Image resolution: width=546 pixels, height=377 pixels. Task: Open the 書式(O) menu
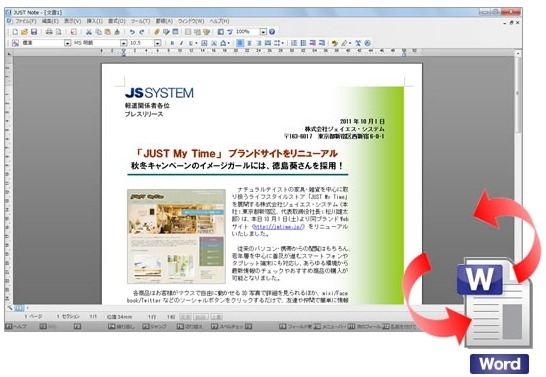coord(116,21)
